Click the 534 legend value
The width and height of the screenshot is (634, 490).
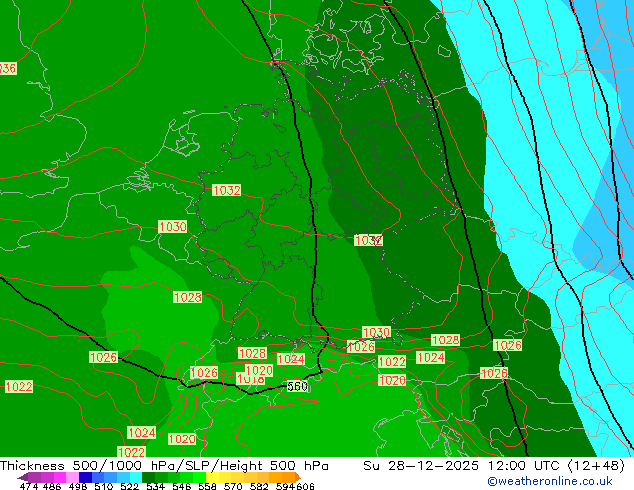[155, 486]
